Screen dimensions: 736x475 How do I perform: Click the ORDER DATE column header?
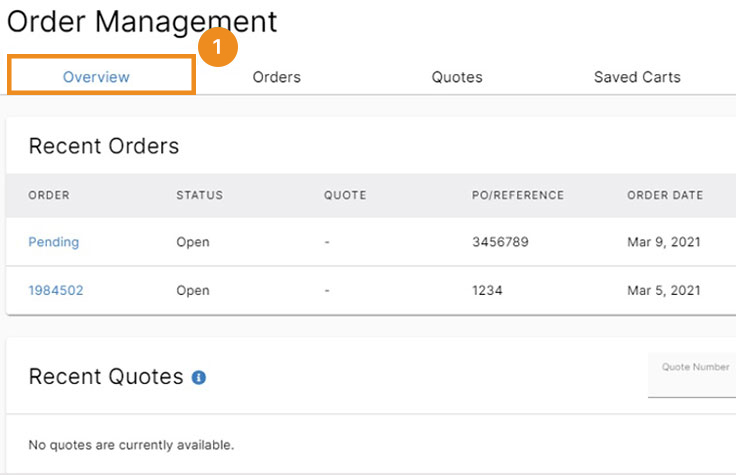click(665, 195)
